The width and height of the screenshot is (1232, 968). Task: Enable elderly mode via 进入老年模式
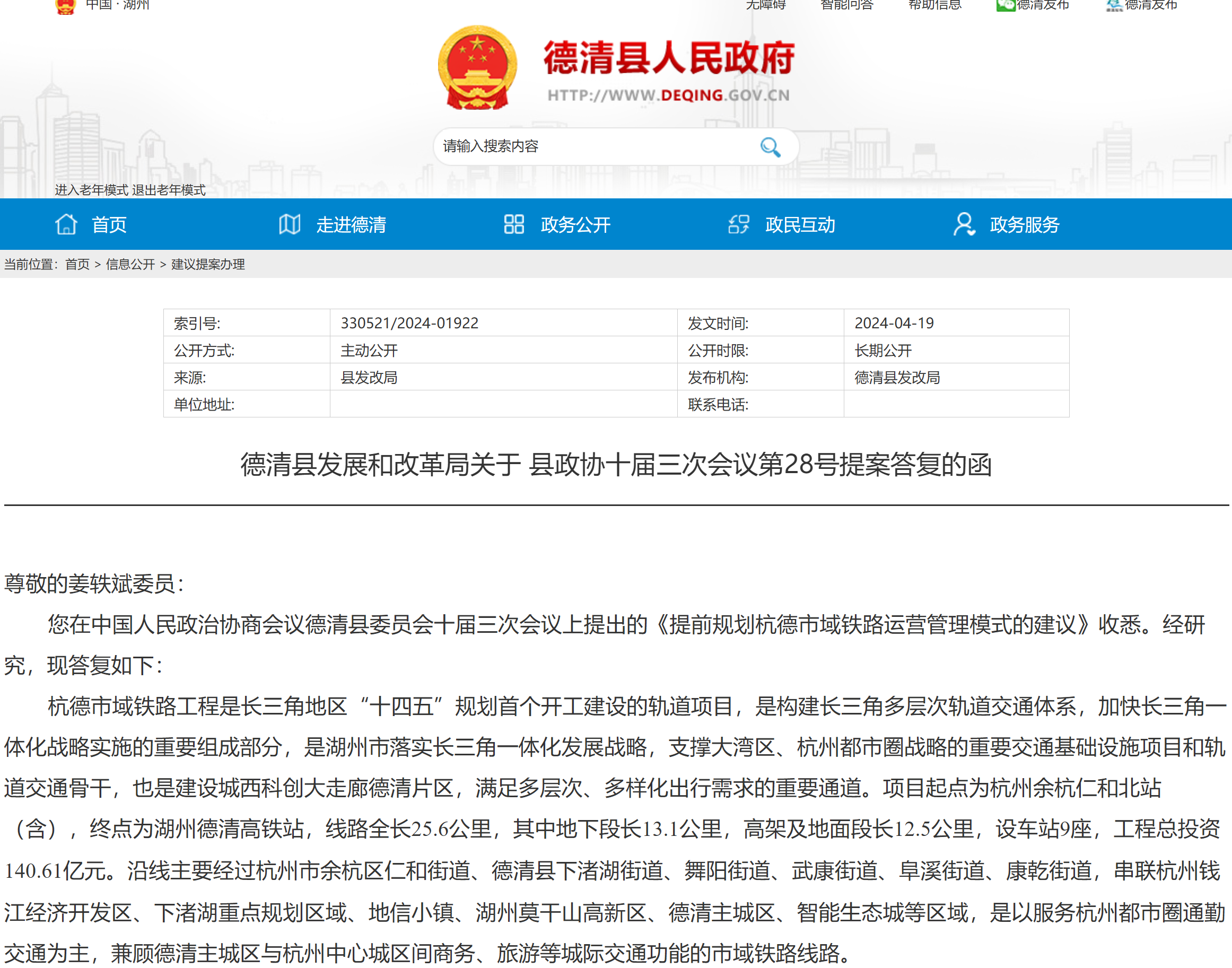point(91,190)
